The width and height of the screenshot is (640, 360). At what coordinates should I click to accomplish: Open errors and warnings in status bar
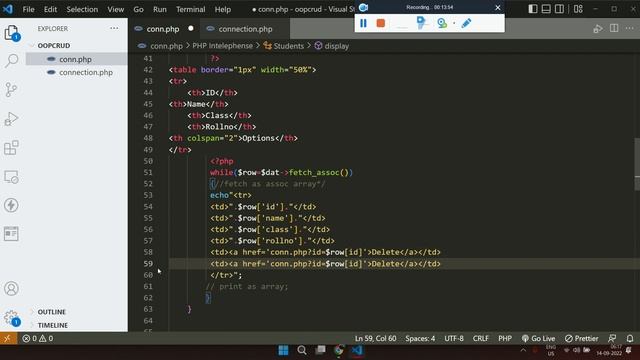pyautogui.click(x=38, y=338)
